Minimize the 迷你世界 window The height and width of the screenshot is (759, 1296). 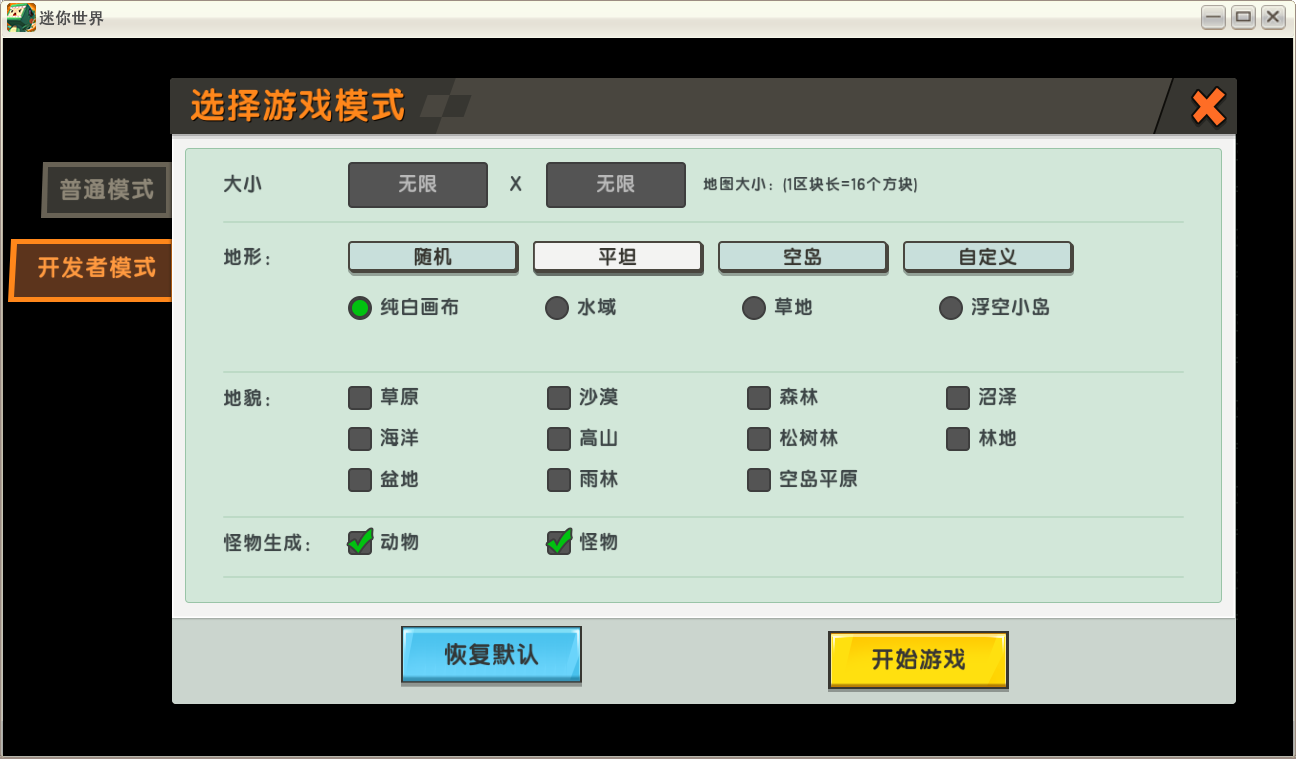click(x=1214, y=17)
